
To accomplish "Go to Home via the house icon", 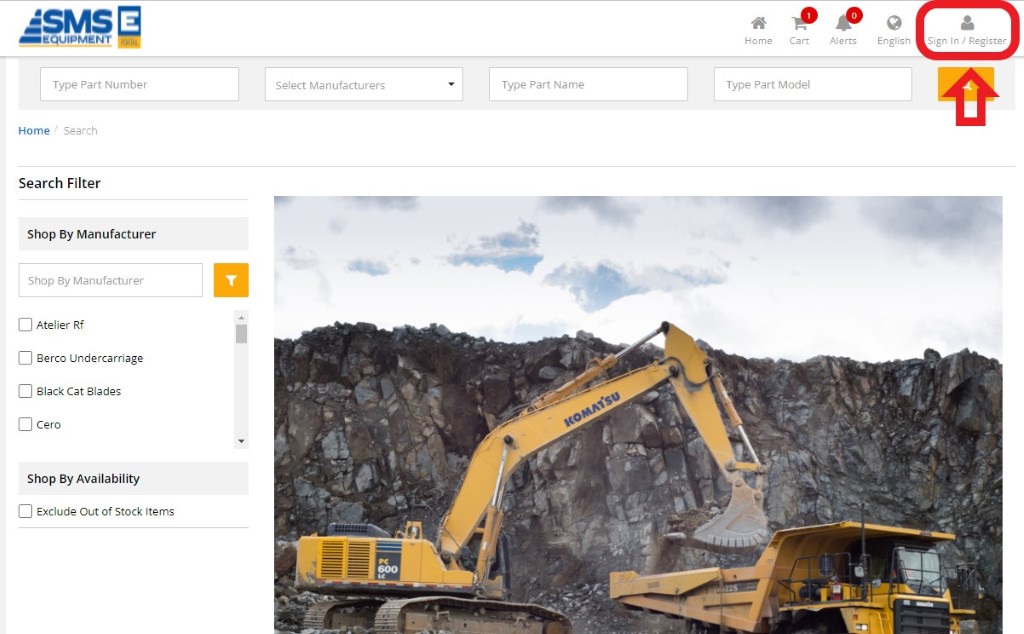I will (x=758, y=24).
